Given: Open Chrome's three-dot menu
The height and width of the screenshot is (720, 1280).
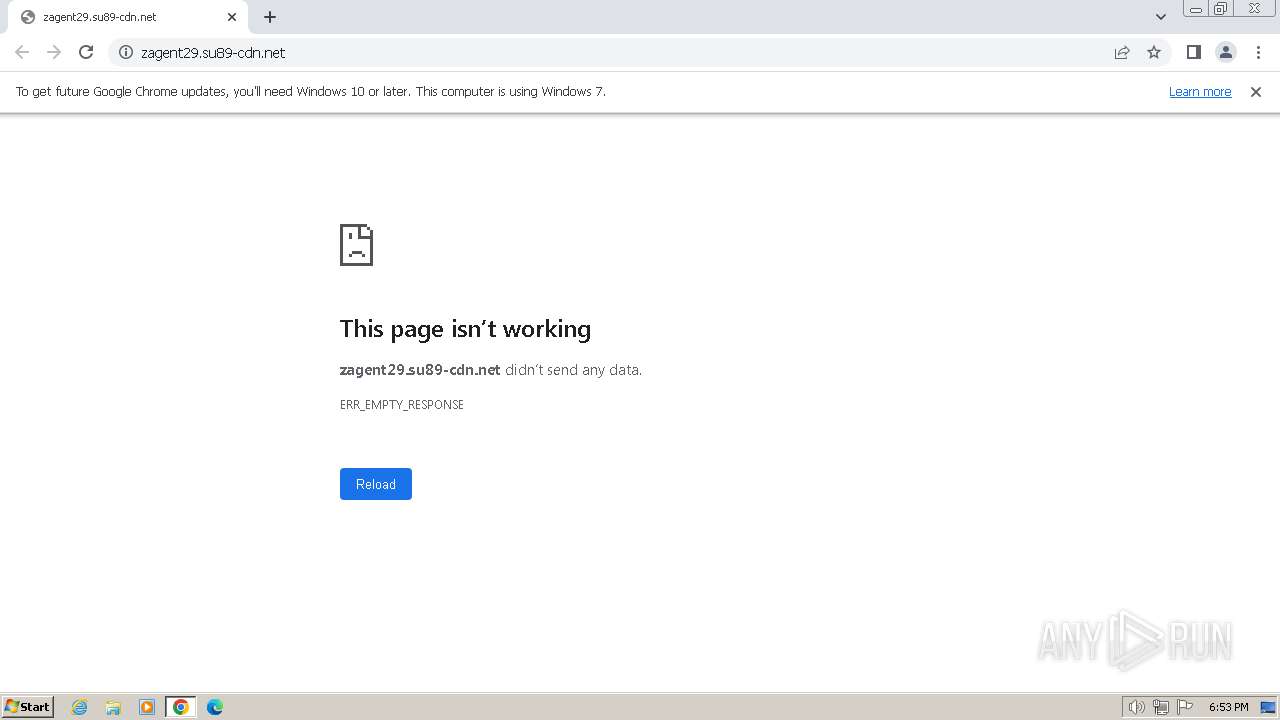Looking at the screenshot, I should 1258,52.
